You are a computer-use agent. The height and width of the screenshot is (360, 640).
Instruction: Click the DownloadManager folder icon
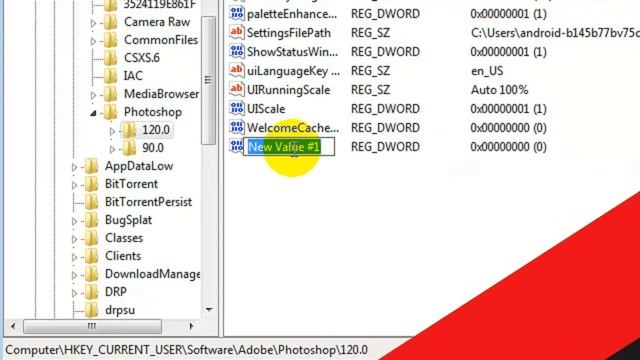91,274
